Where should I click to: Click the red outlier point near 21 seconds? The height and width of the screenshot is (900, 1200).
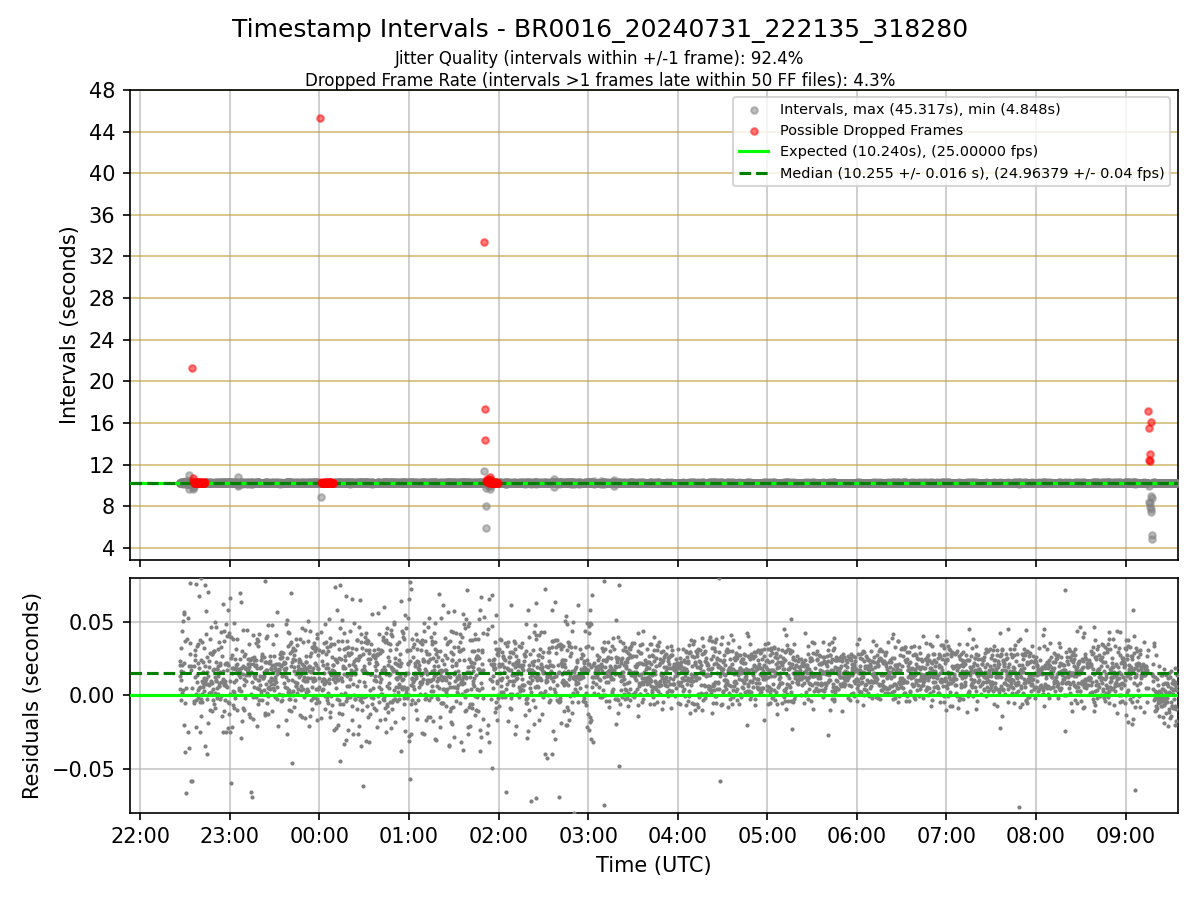[192, 368]
